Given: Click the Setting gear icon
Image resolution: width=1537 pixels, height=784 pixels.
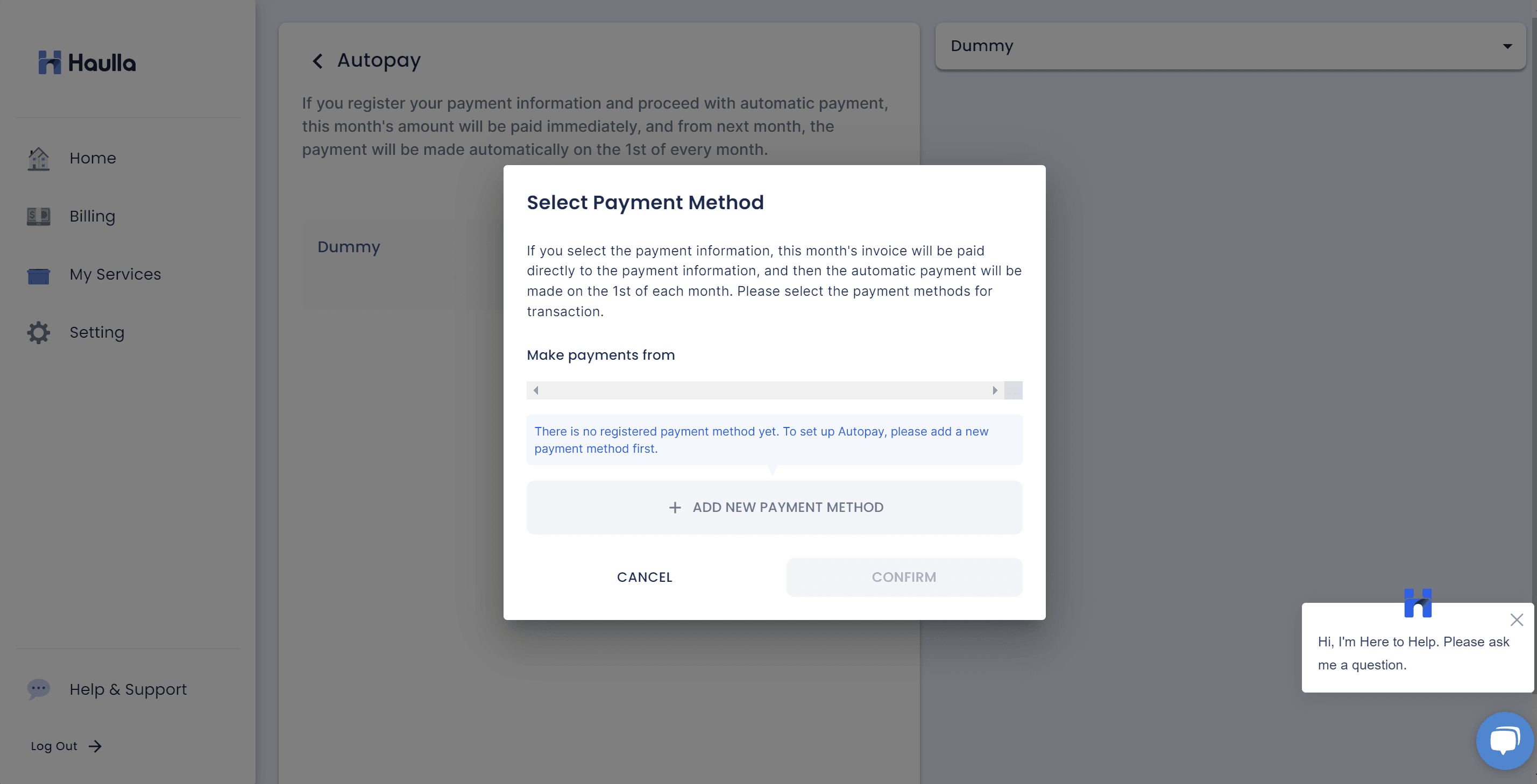Looking at the screenshot, I should pyautogui.click(x=39, y=333).
